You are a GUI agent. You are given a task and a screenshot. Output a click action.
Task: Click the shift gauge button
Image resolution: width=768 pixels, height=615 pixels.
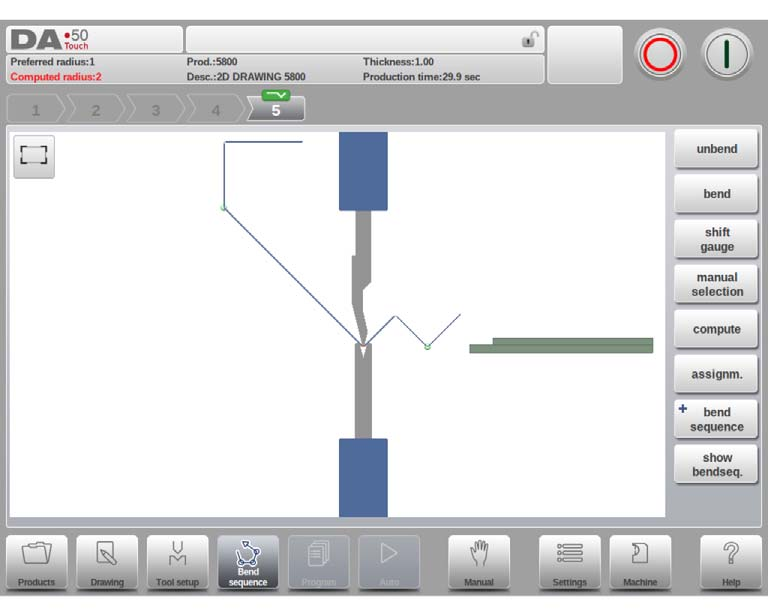pyautogui.click(x=716, y=238)
